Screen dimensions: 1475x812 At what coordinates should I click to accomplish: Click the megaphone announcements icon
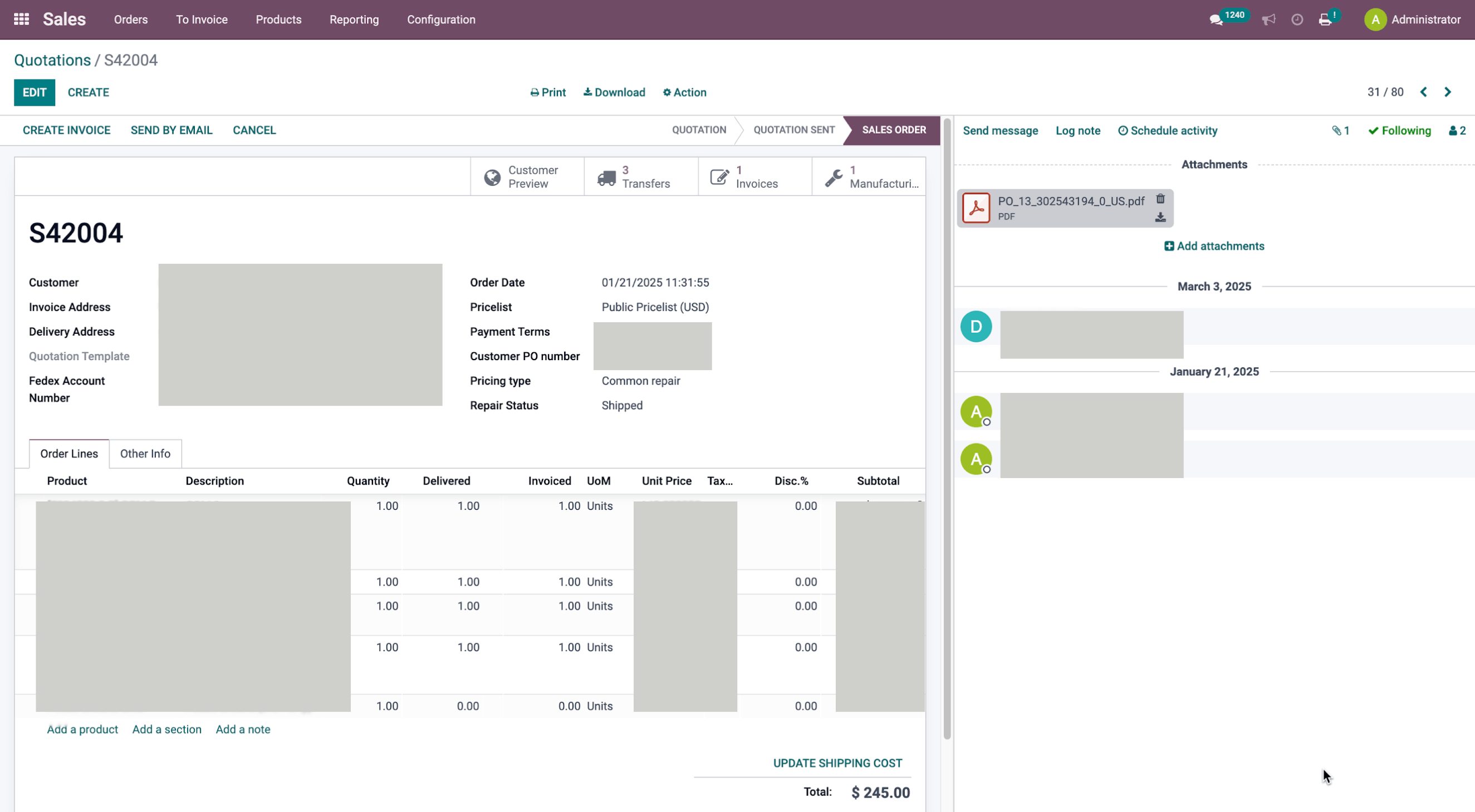click(1269, 20)
